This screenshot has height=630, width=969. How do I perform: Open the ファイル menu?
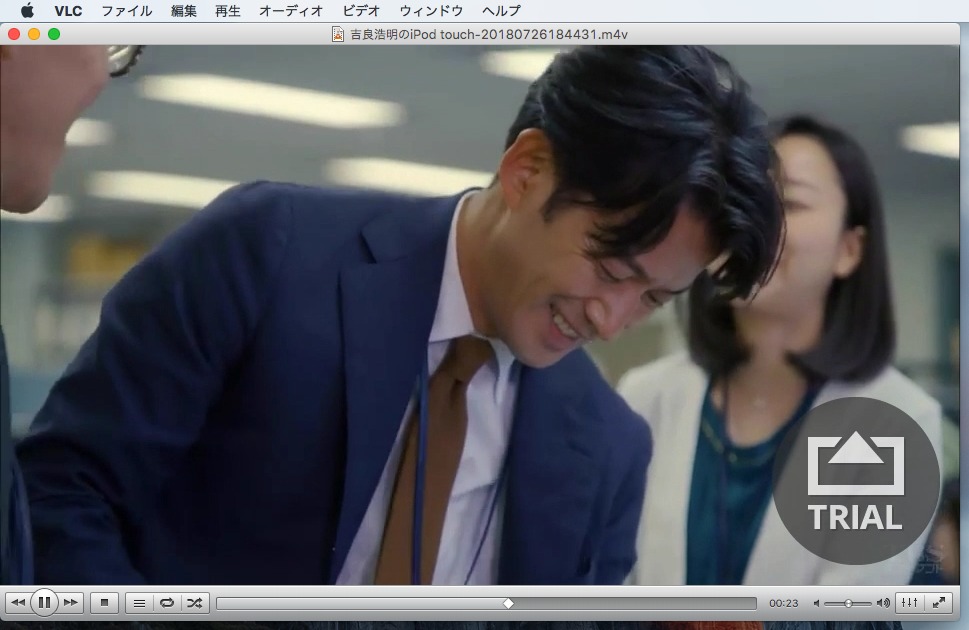(x=127, y=11)
